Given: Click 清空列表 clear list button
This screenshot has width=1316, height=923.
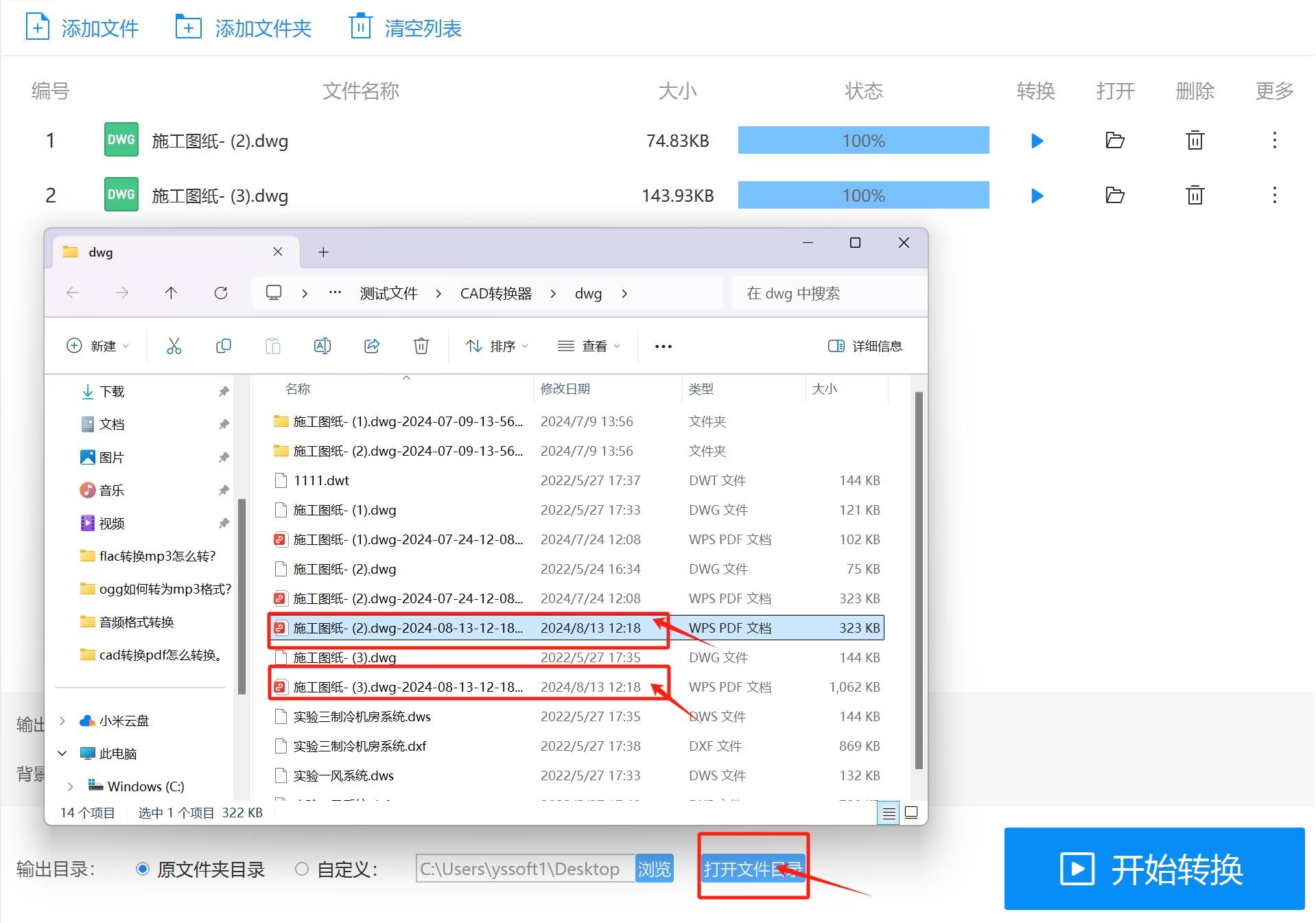Looking at the screenshot, I should [406, 28].
